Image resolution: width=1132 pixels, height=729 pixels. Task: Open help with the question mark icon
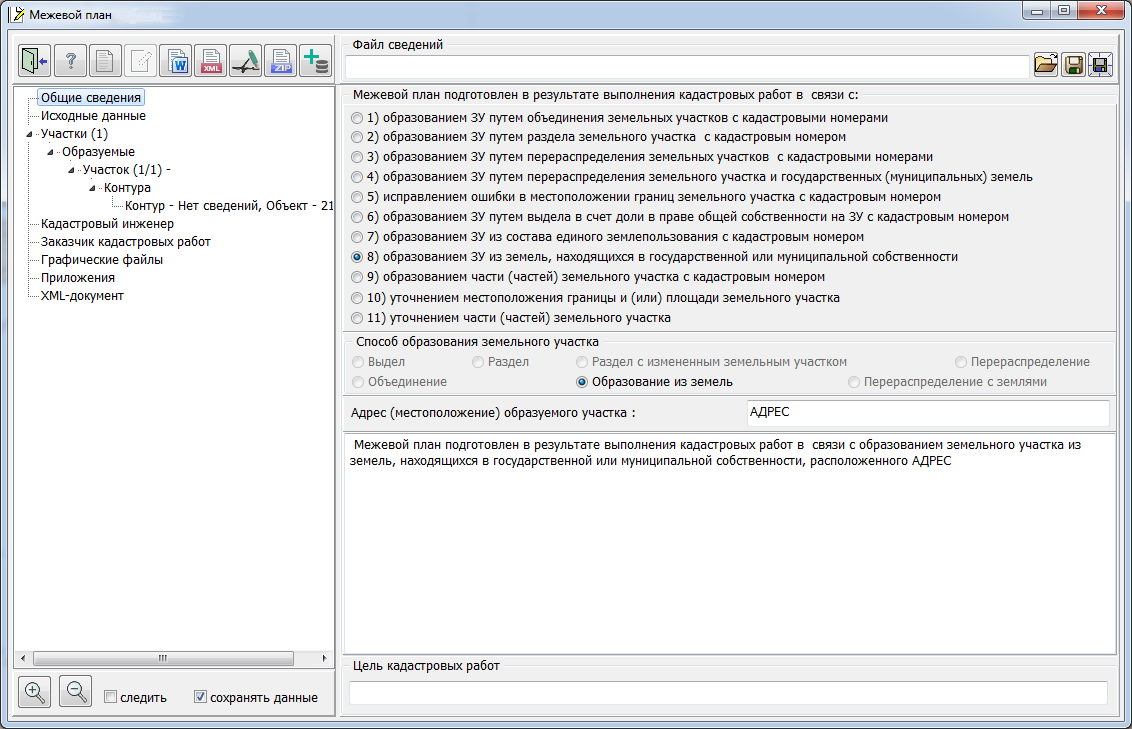coord(70,61)
